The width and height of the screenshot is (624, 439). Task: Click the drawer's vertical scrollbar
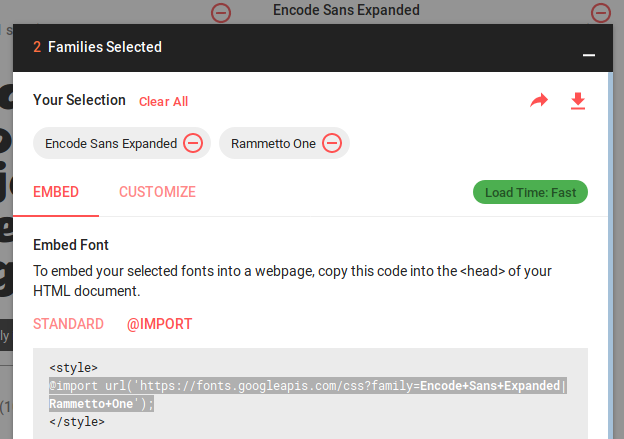click(x=610, y=255)
